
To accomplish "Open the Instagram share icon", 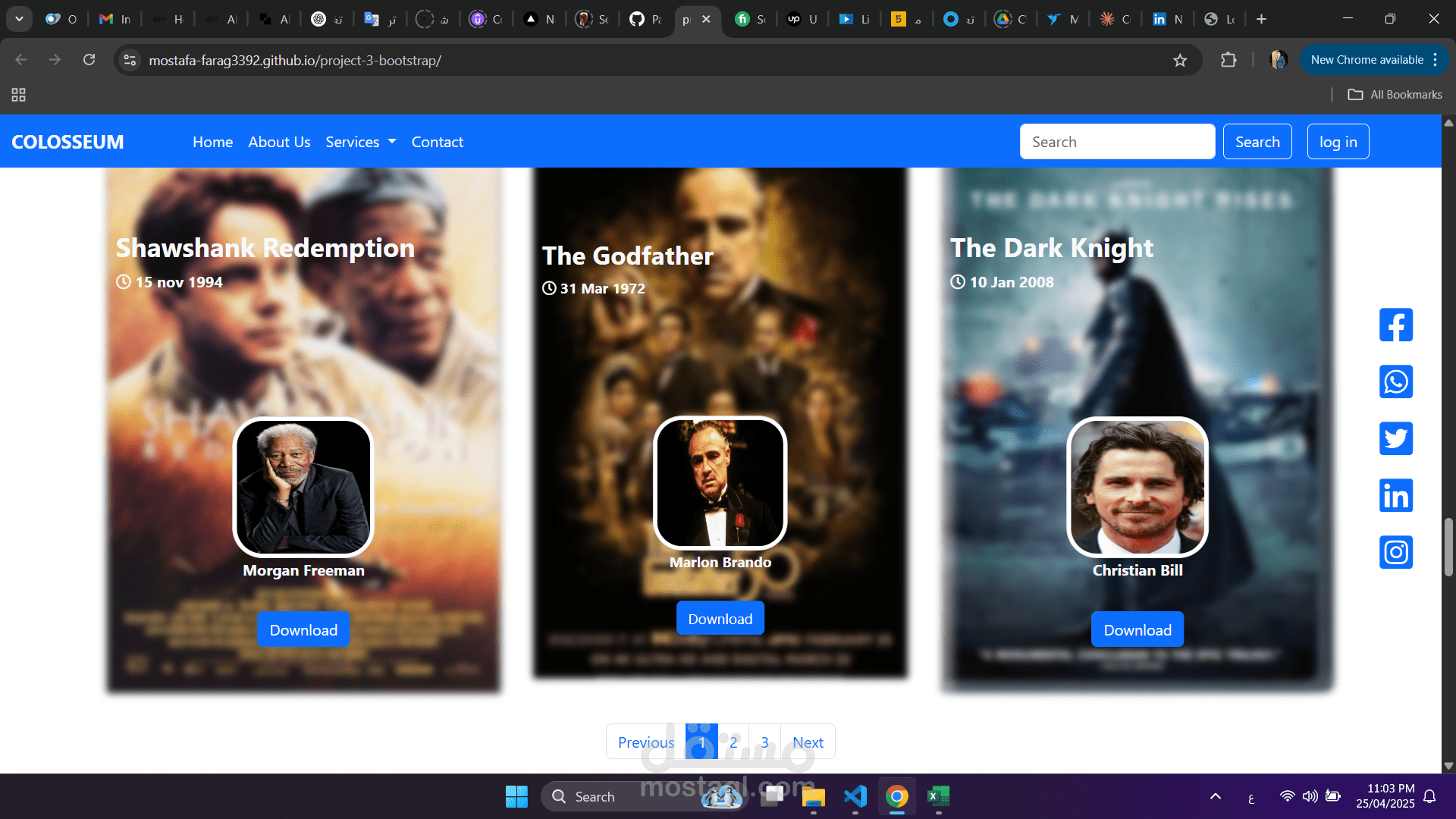I will (1395, 552).
